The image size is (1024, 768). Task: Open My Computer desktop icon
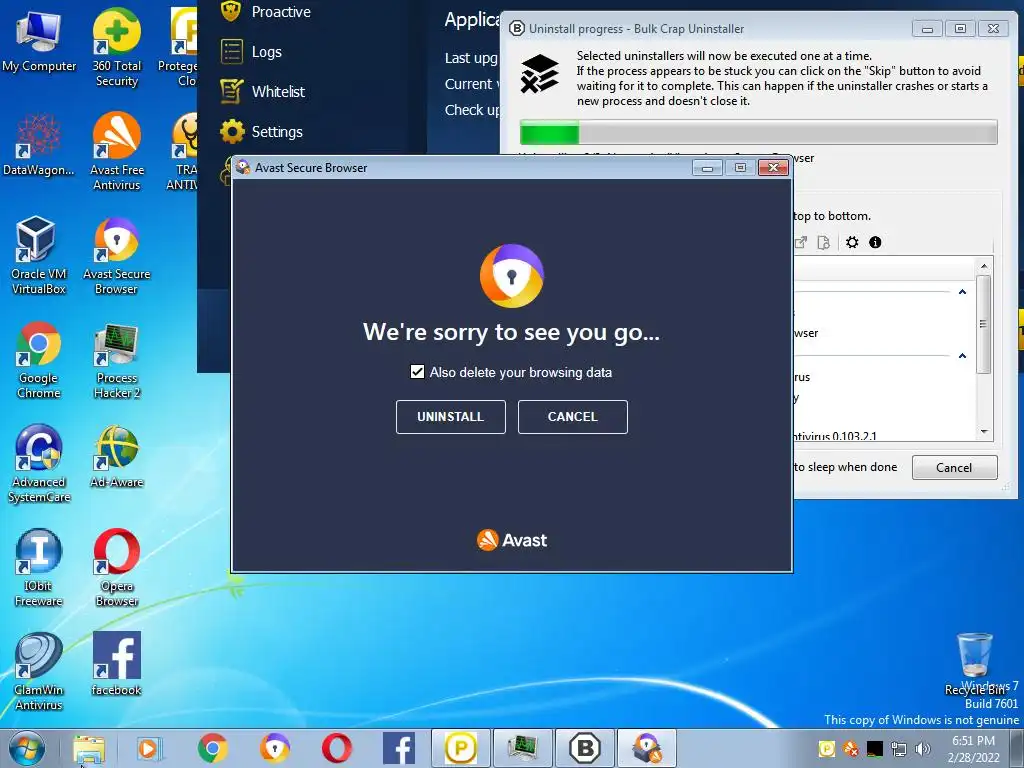pyautogui.click(x=39, y=40)
